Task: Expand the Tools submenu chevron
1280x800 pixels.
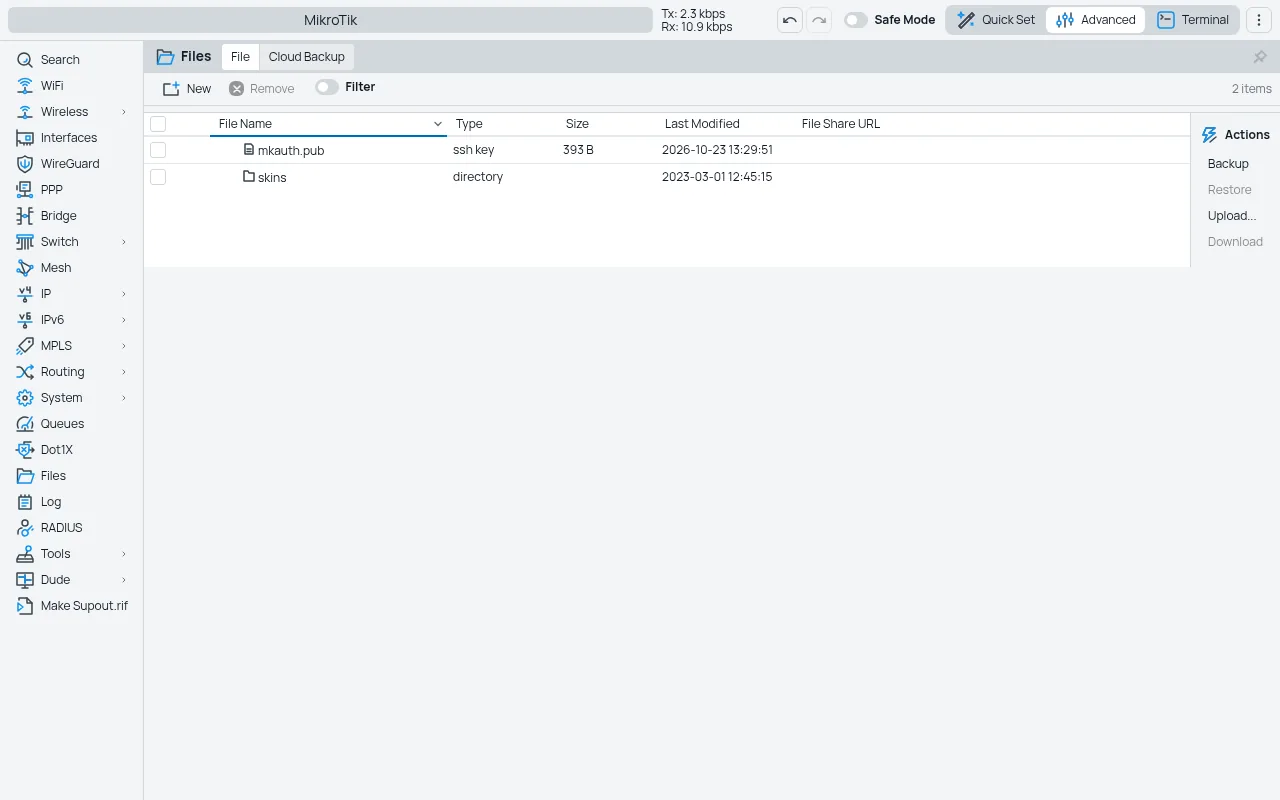Action: 124,554
